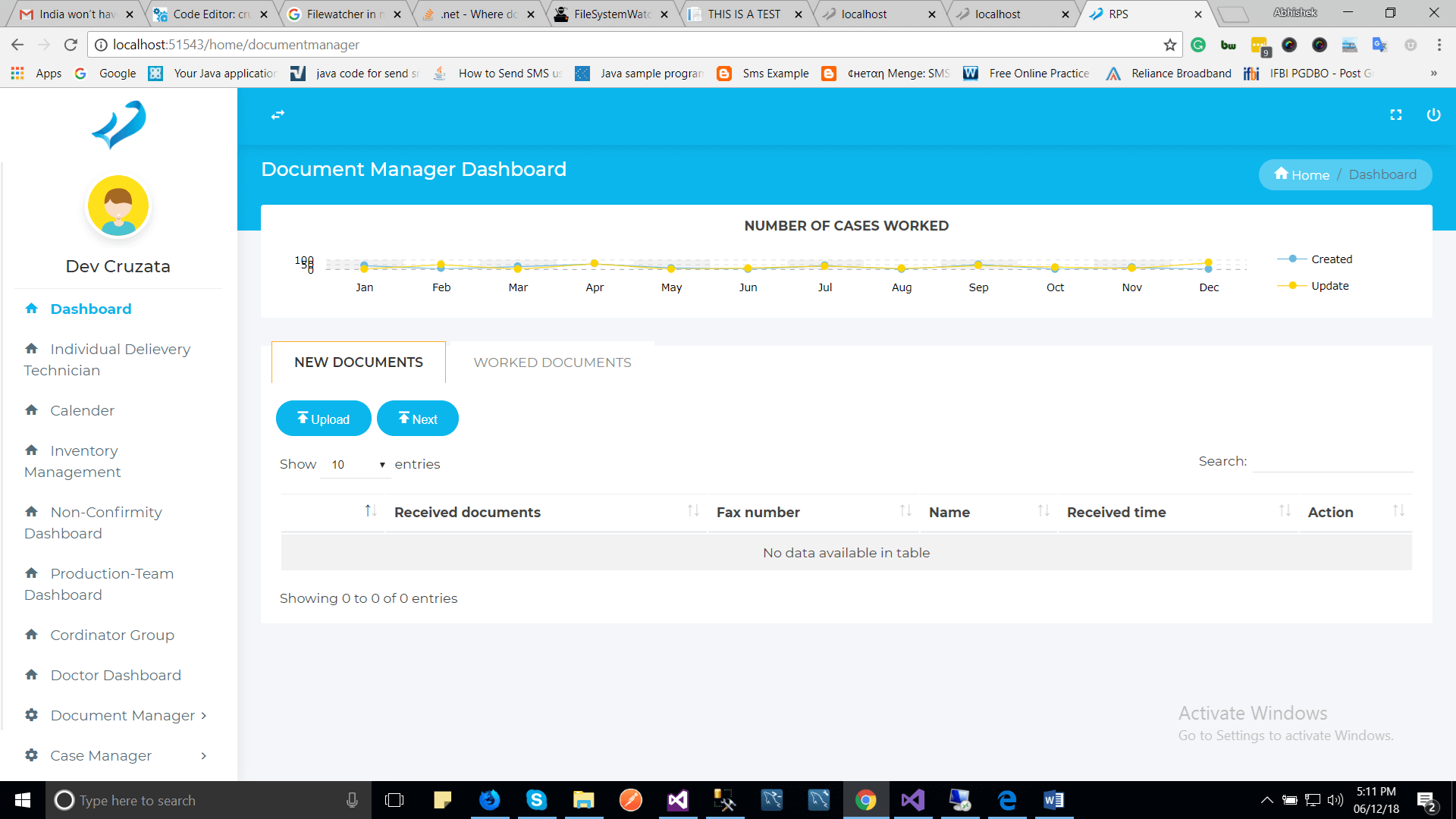Click the Dev Cruzata avatar image
The width and height of the screenshot is (1456, 819).
coord(118,206)
